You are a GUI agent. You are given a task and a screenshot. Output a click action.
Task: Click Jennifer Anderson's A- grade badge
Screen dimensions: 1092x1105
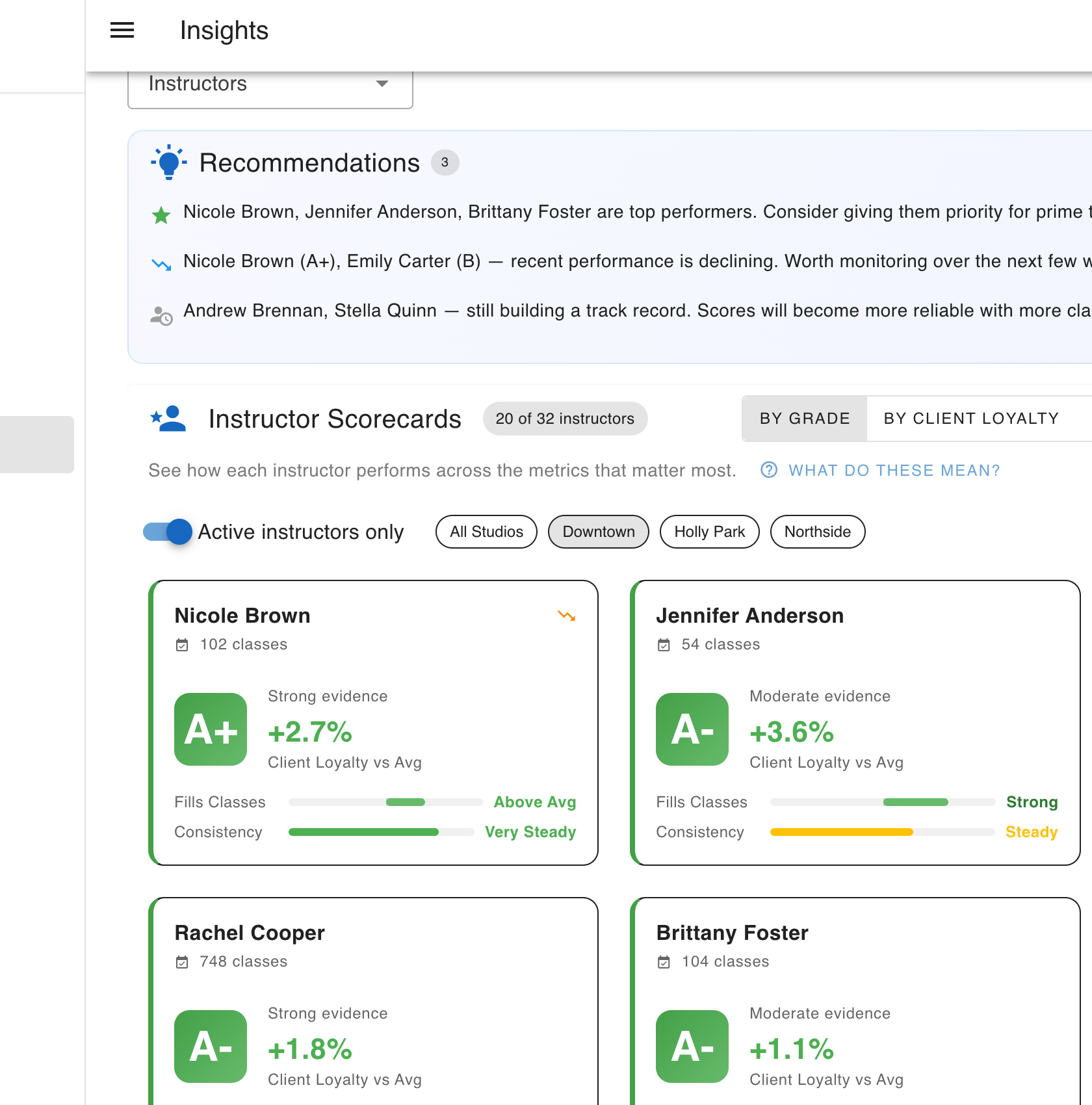pos(692,729)
